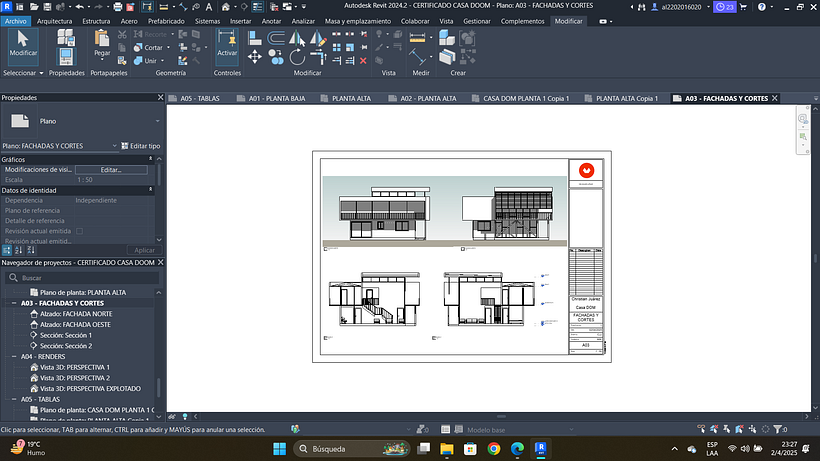Click the Unir geometry tool
This screenshot has width=820, height=461.
click(x=145, y=61)
